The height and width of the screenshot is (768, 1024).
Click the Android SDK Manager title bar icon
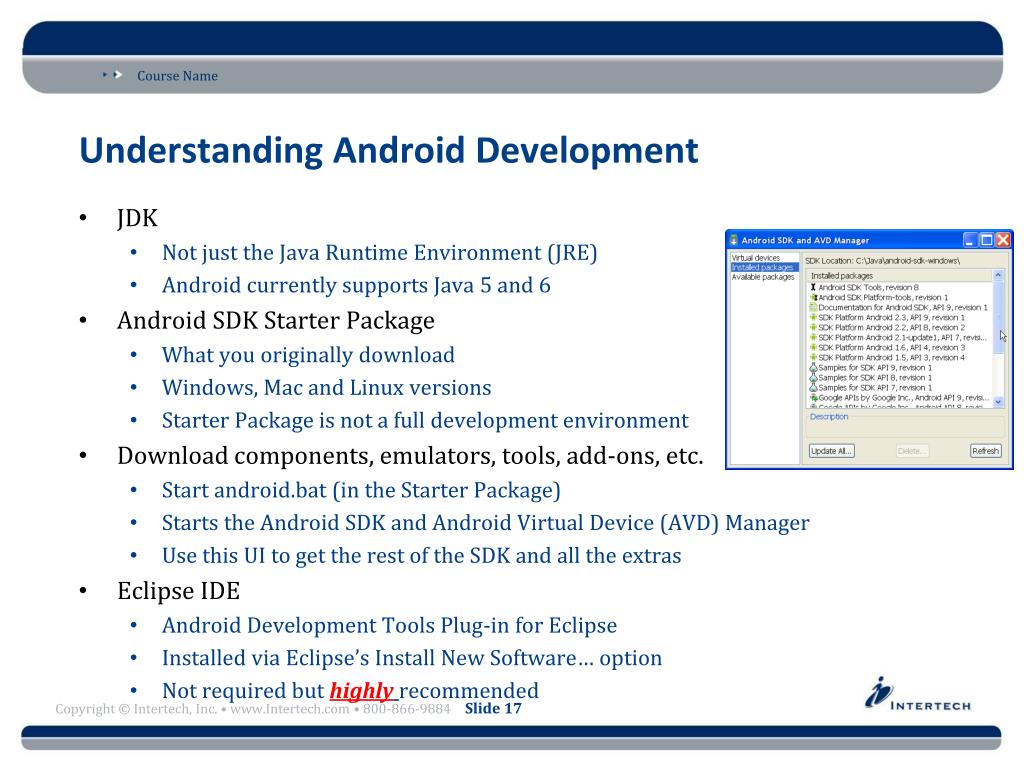pos(734,240)
